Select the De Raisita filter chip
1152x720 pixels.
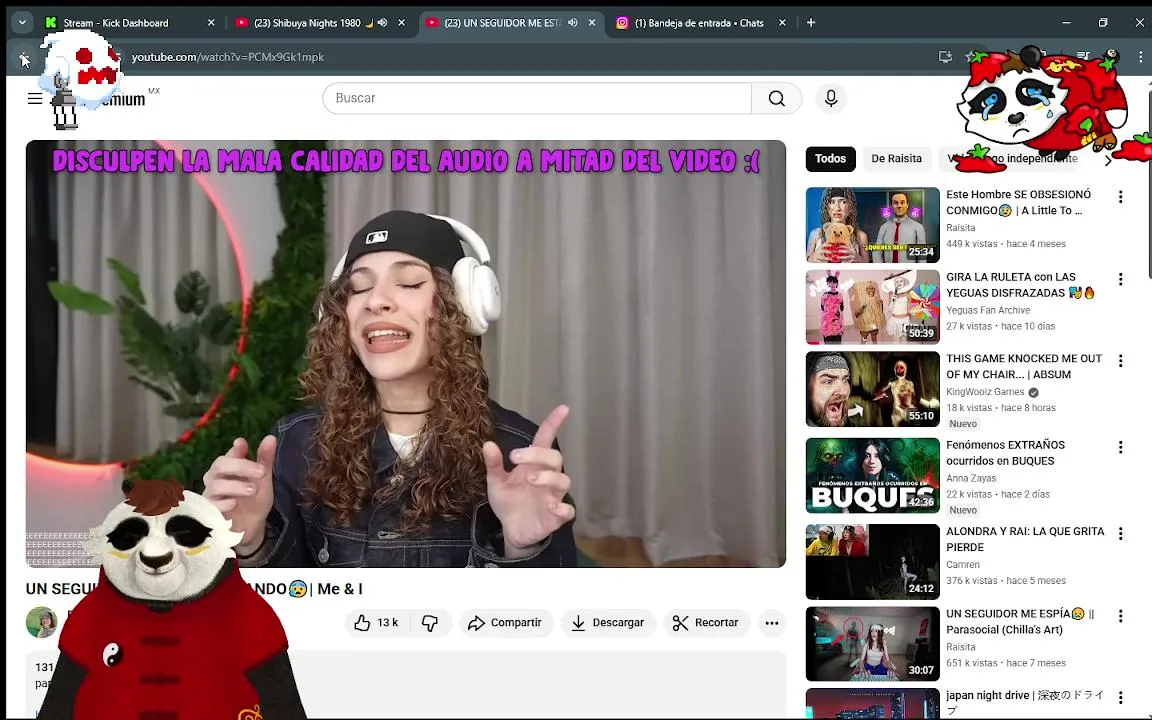[x=896, y=159]
